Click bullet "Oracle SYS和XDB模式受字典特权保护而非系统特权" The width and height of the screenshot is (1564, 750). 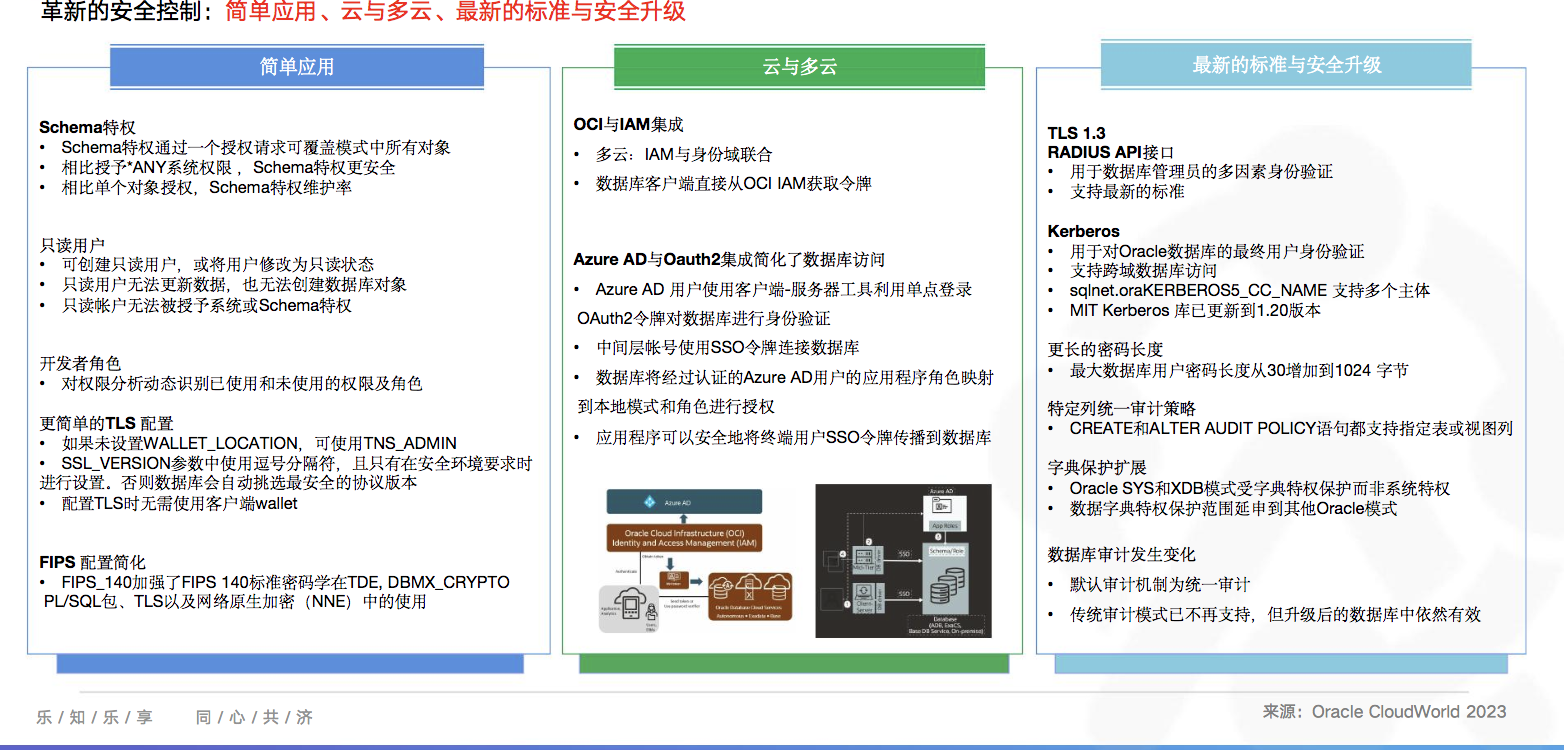point(1260,488)
